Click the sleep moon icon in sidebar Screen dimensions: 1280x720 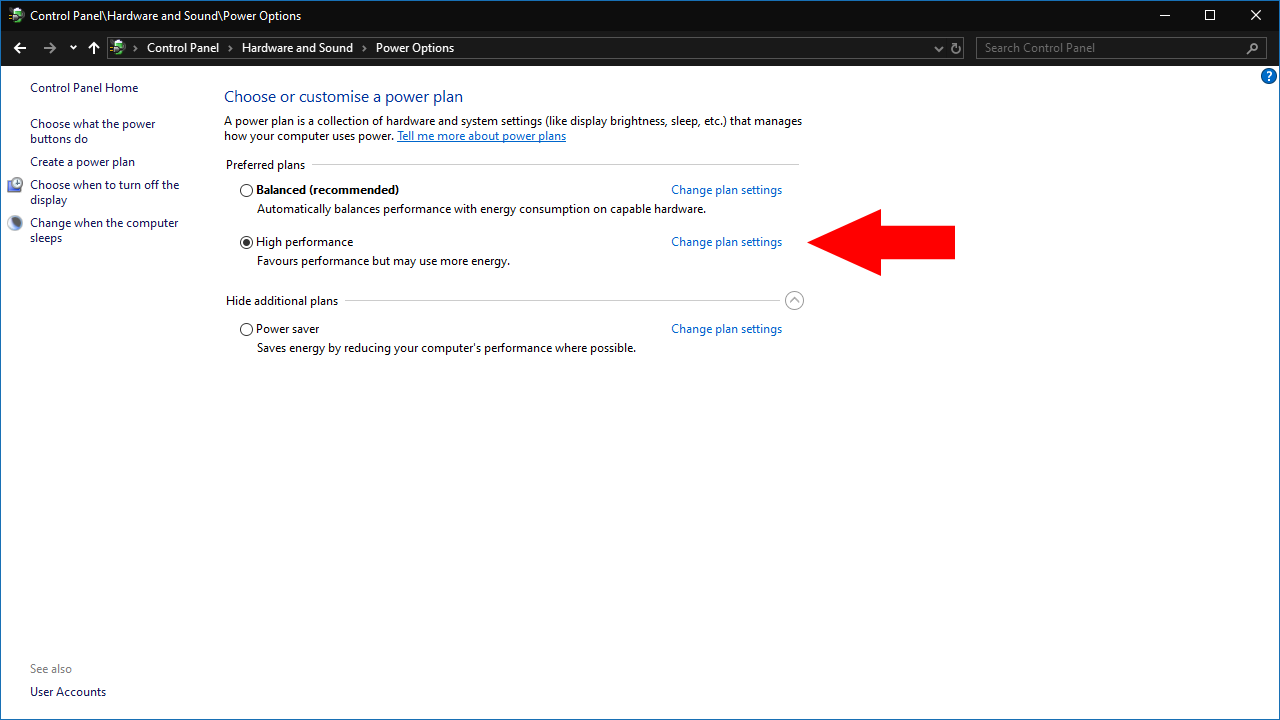15,223
